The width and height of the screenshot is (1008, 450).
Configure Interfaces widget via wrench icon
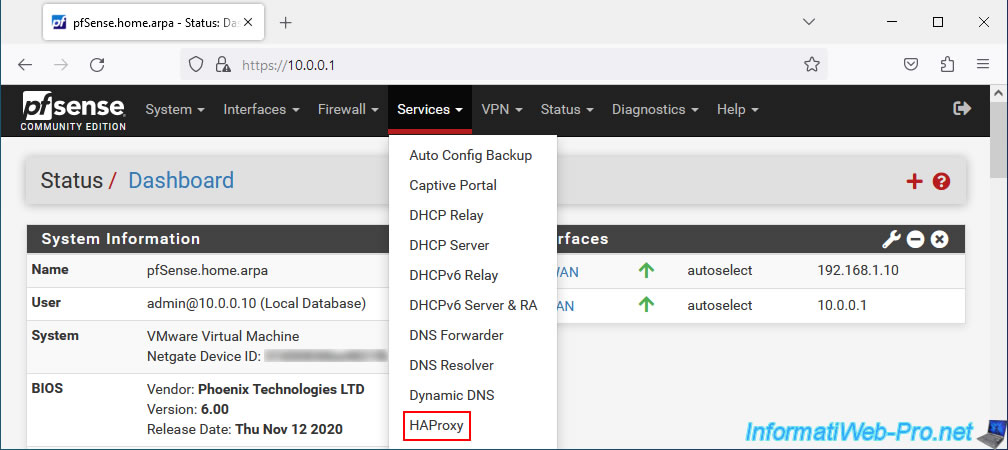[x=891, y=240]
